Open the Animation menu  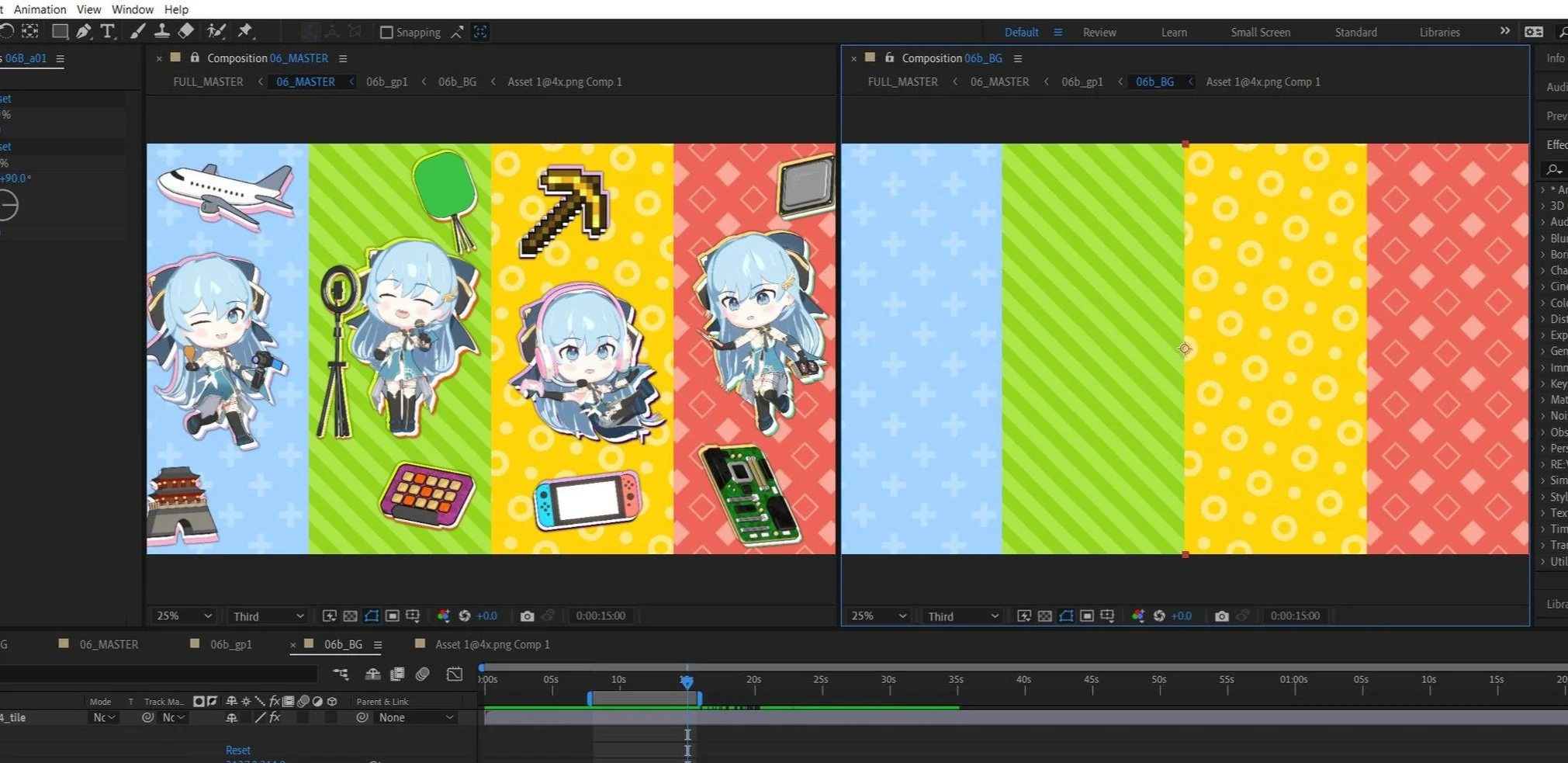click(x=40, y=9)
